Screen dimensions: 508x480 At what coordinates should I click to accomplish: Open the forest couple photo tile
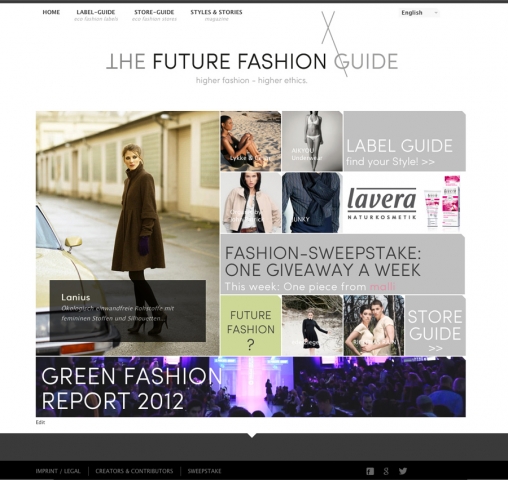pos(374,325)
